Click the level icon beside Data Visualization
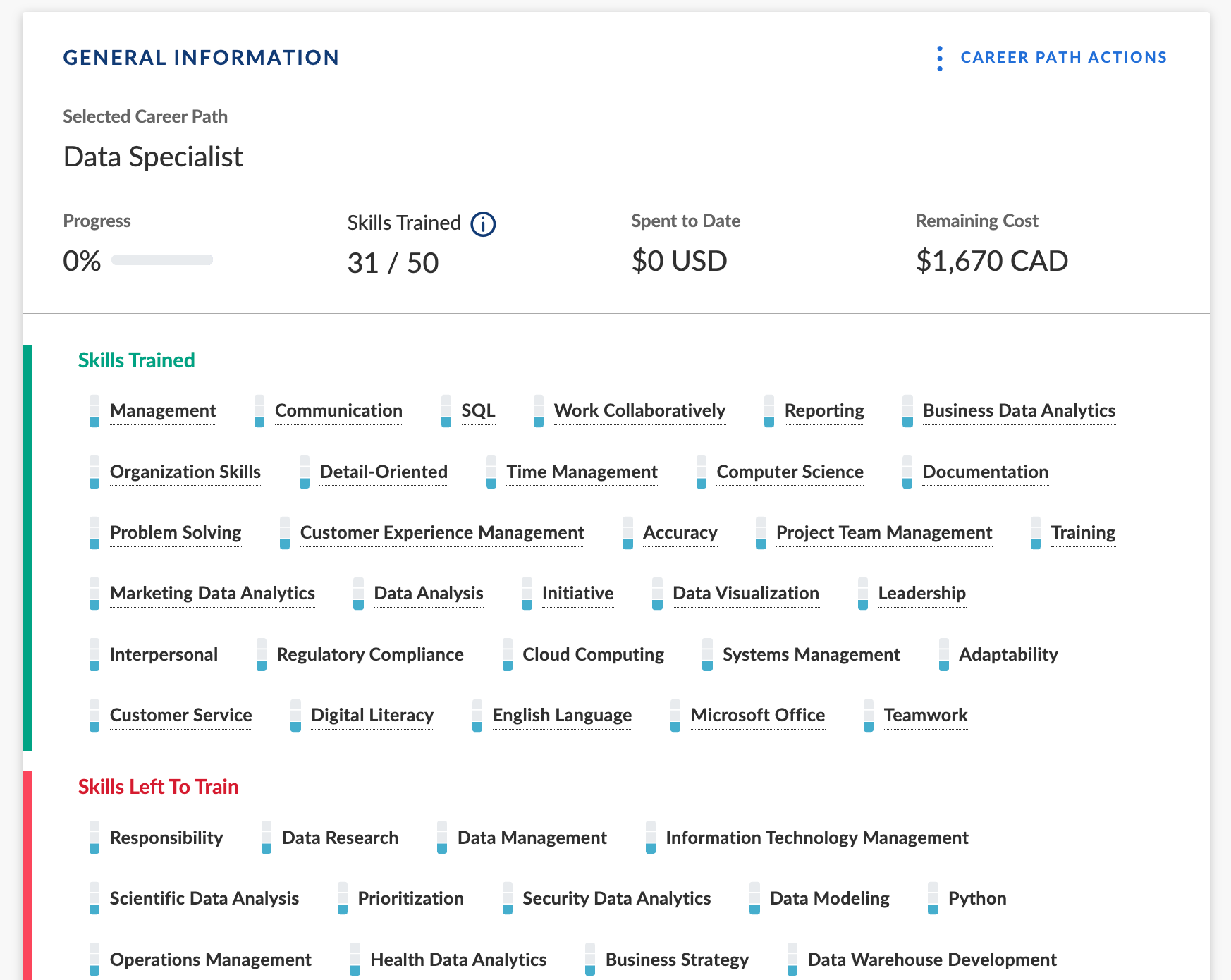Screen dimensions: 1231x980 pyautogui.click(x=657, y=594)
